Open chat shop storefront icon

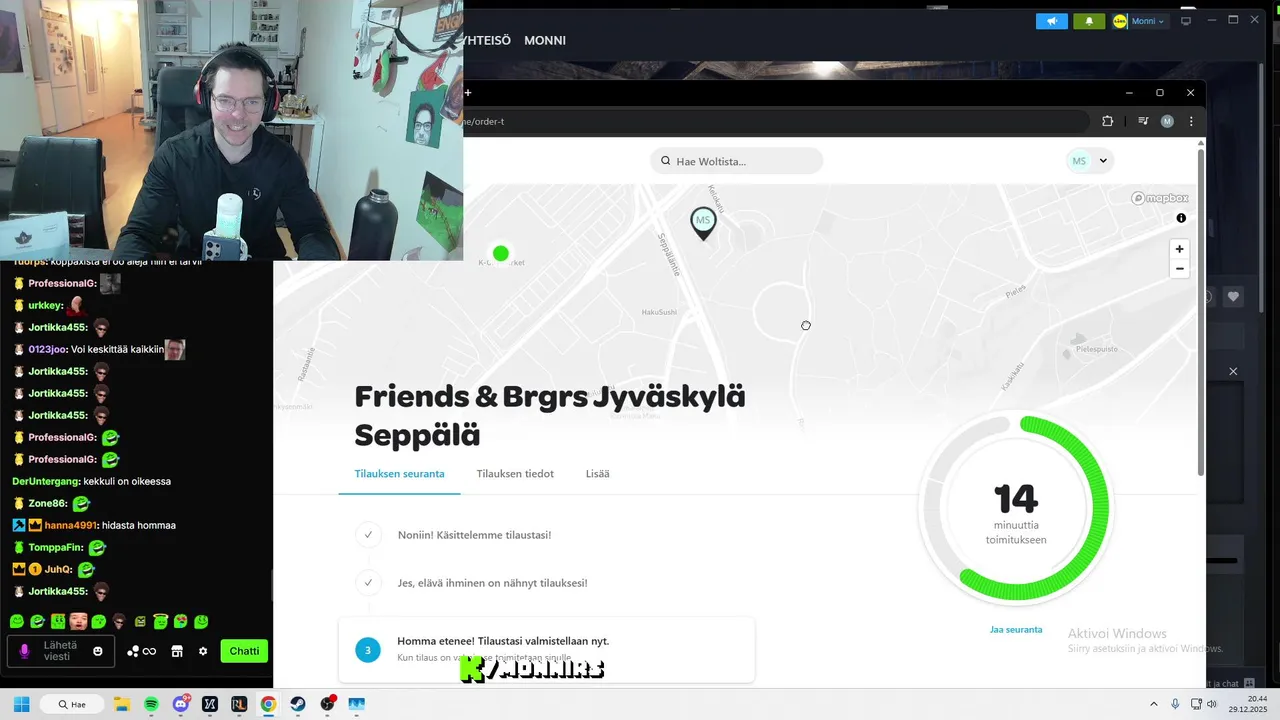(177, 651)
